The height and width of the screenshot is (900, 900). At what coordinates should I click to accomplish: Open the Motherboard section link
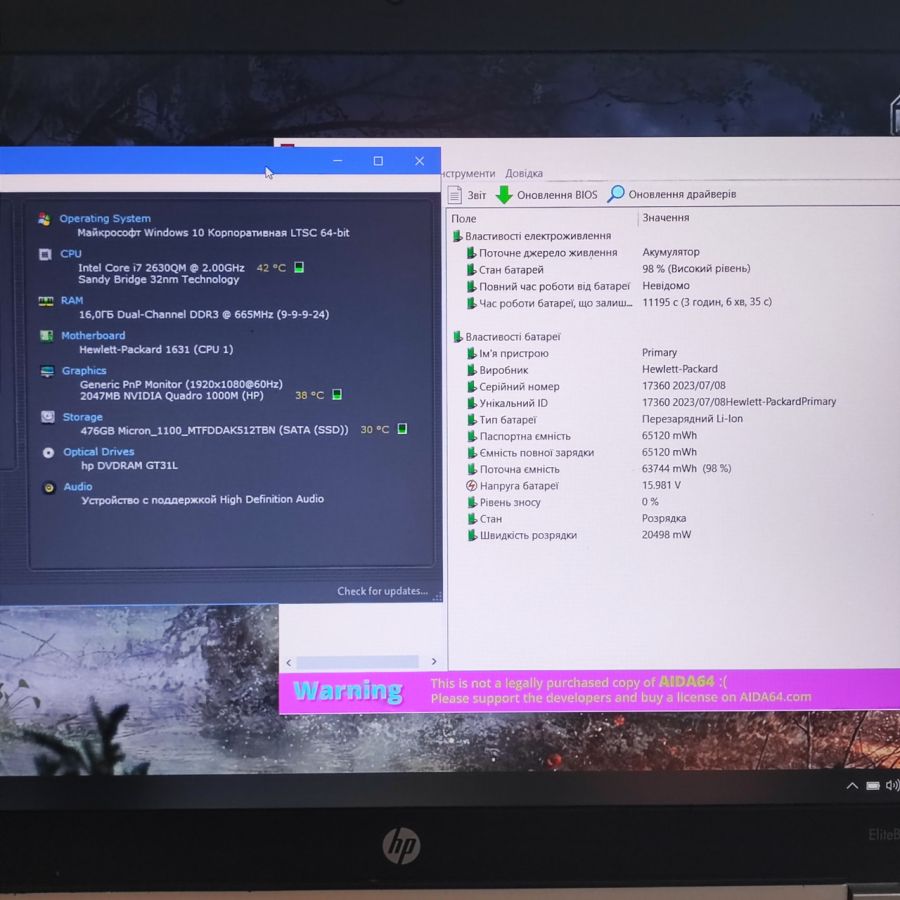93,336
